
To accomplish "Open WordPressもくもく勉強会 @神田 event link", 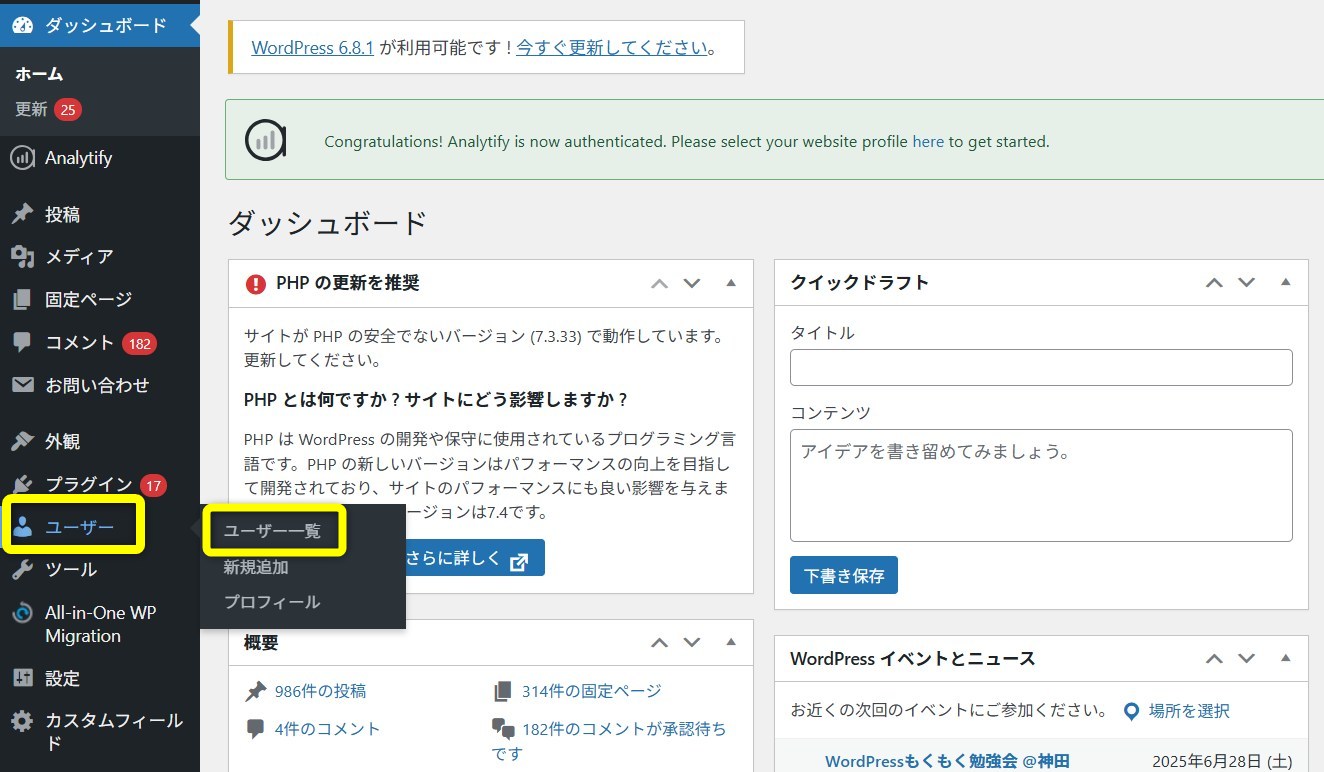I will [x=947, y=761].
